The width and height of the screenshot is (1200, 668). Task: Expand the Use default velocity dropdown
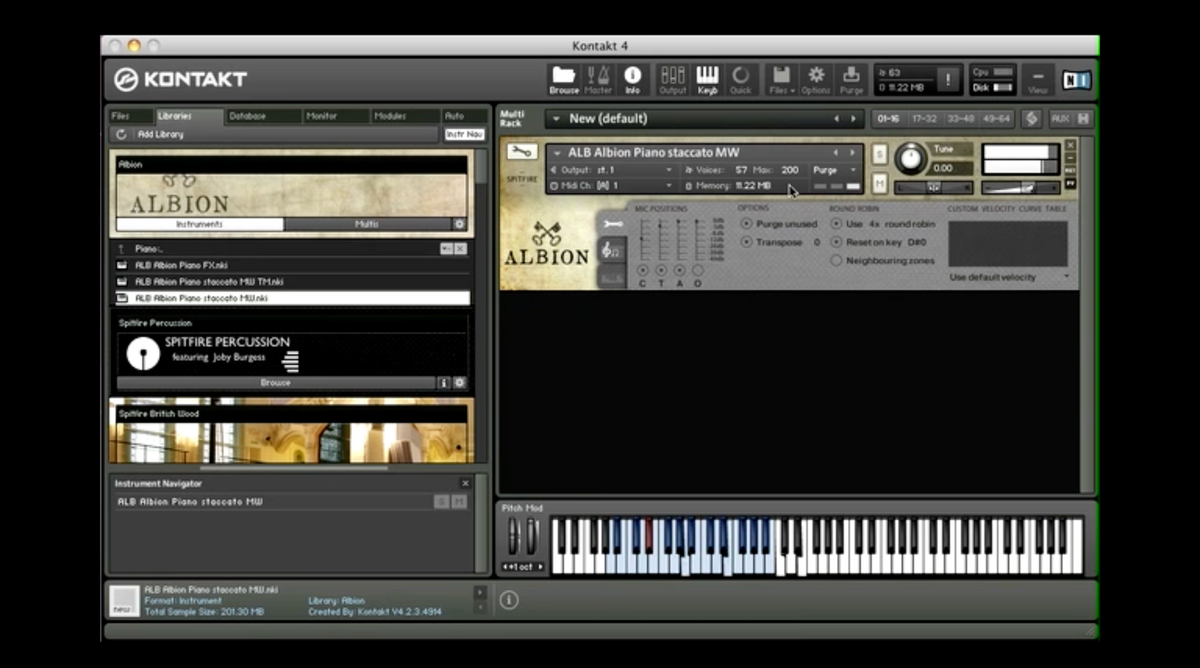tap(1008, 277)
